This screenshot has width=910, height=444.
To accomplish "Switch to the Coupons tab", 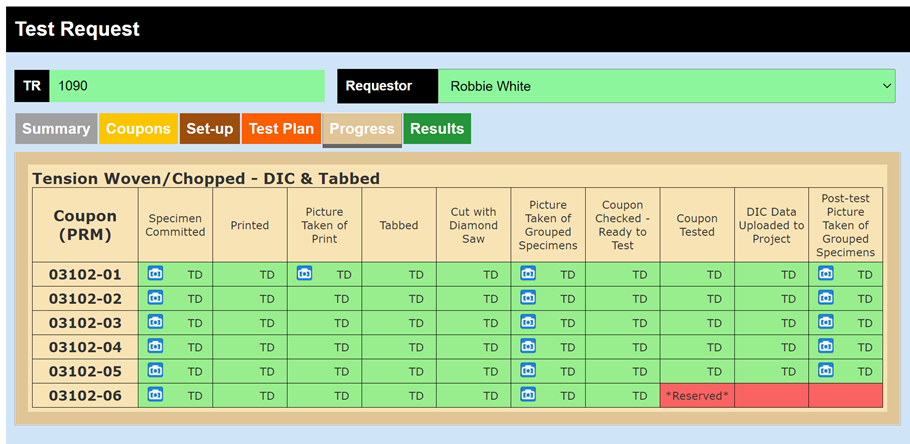I will pos(138,129).
